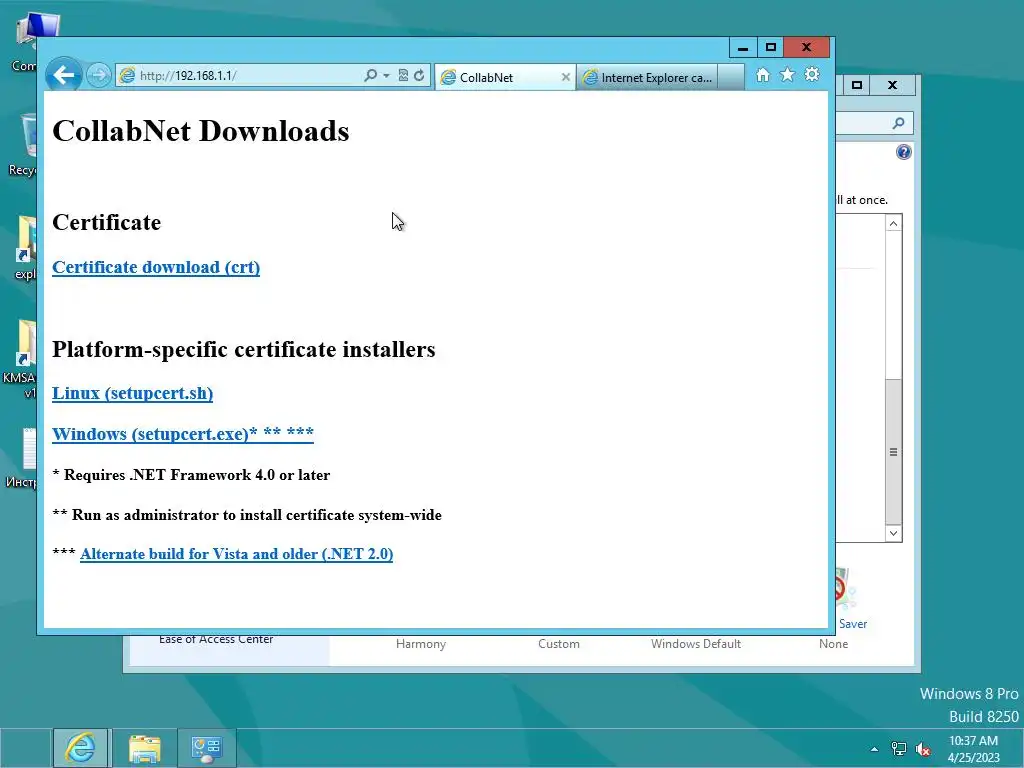The width and height of the screenshot is (1024, 768).
Task: Refresh the page with the reload icon
Action: point(419,75)
